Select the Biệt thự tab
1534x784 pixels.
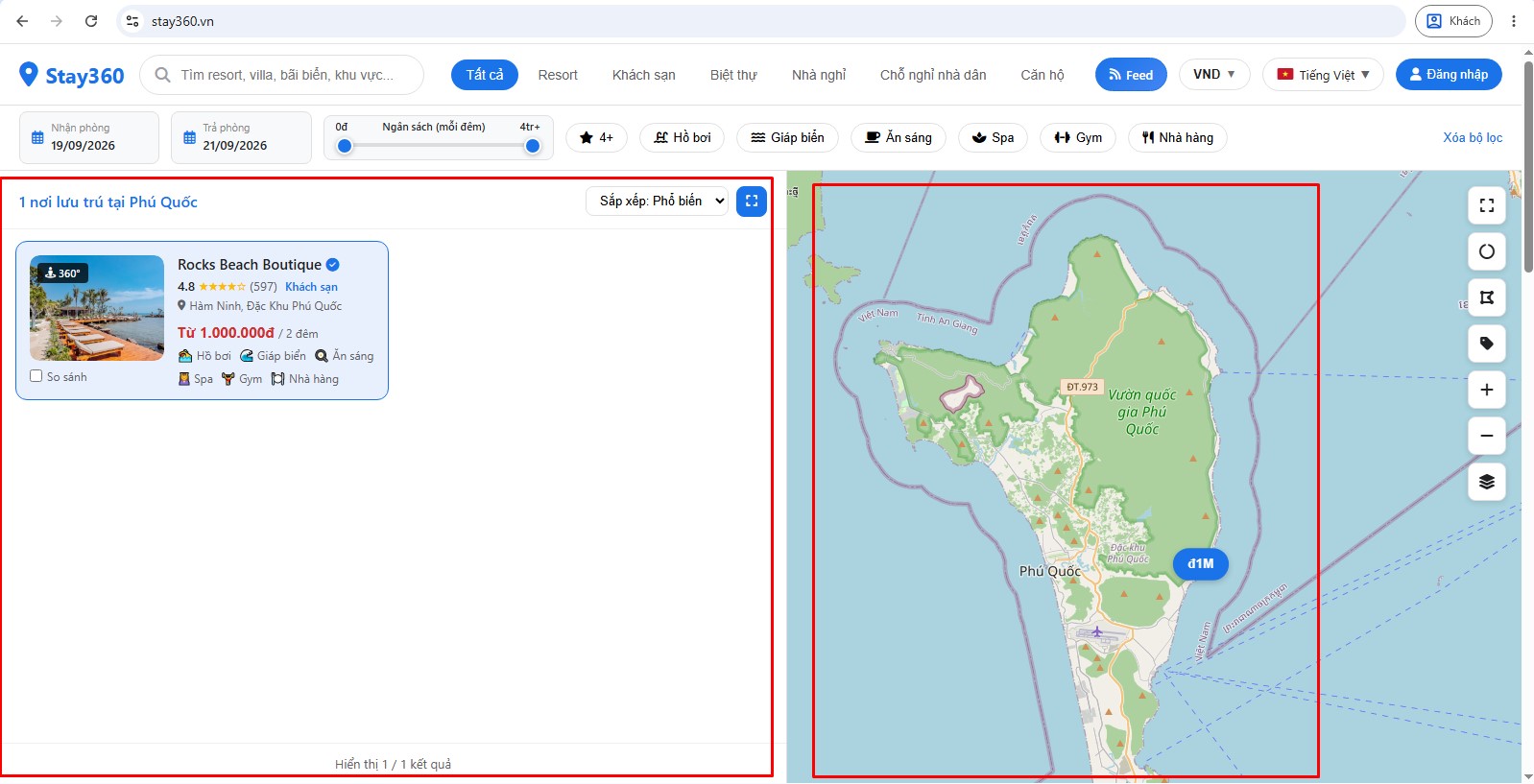click(733, 75)
